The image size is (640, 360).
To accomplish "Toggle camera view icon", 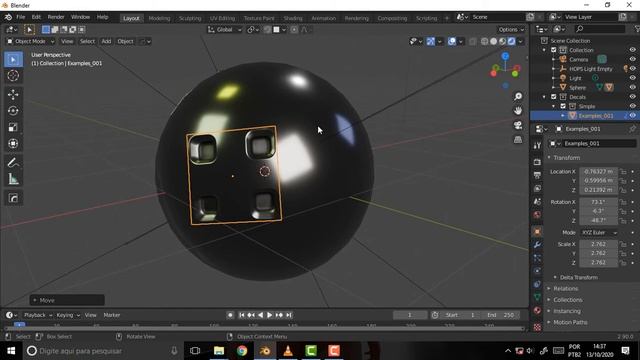I will coord(518,125).
